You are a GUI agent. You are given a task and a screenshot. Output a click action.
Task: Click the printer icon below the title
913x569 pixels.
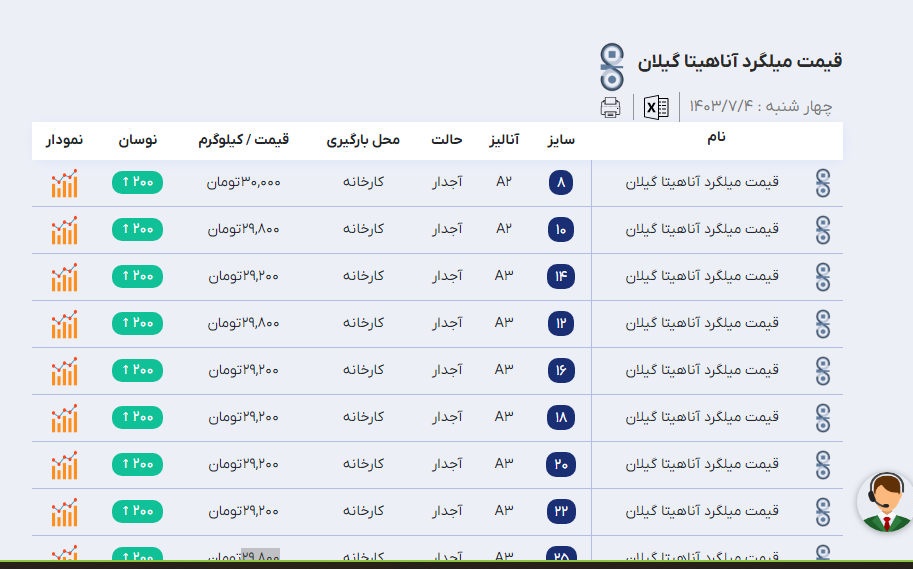[610, 107]
